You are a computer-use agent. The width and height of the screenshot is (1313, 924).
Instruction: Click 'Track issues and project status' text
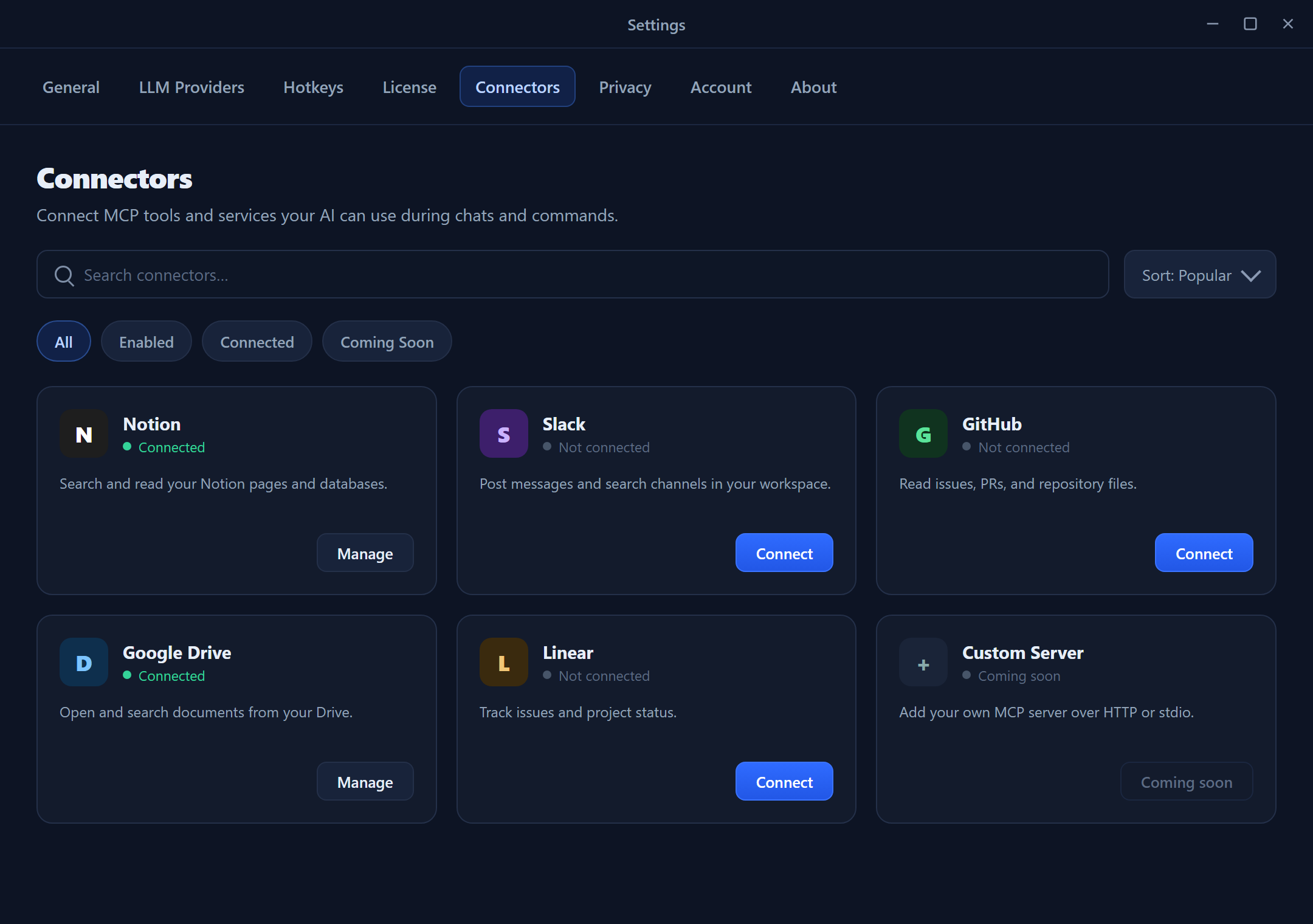pyautogui.click(x=578, y=712)
